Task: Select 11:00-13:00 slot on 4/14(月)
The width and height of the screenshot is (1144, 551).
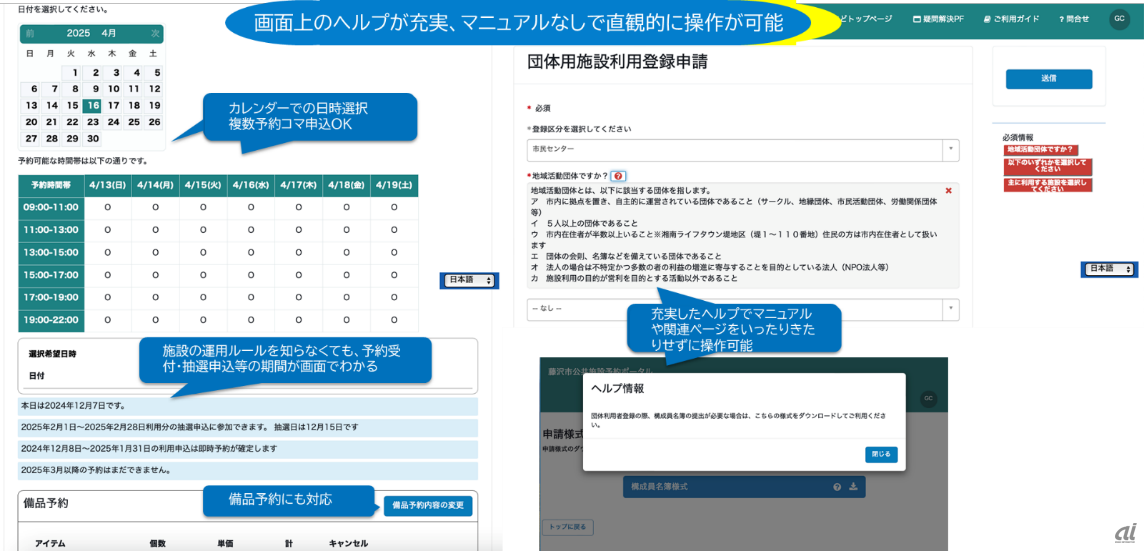Action: point(155,231)
